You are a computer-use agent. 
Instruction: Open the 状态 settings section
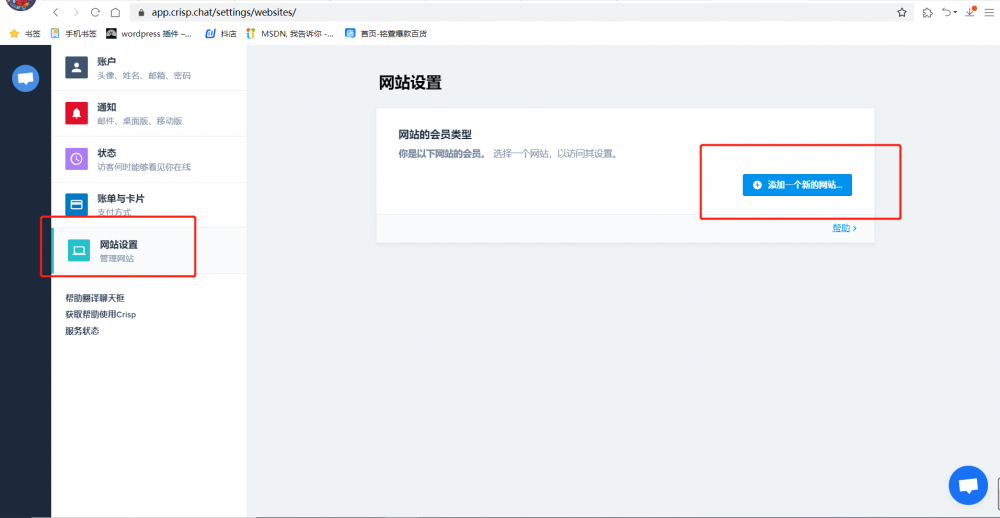click(149, 159)
